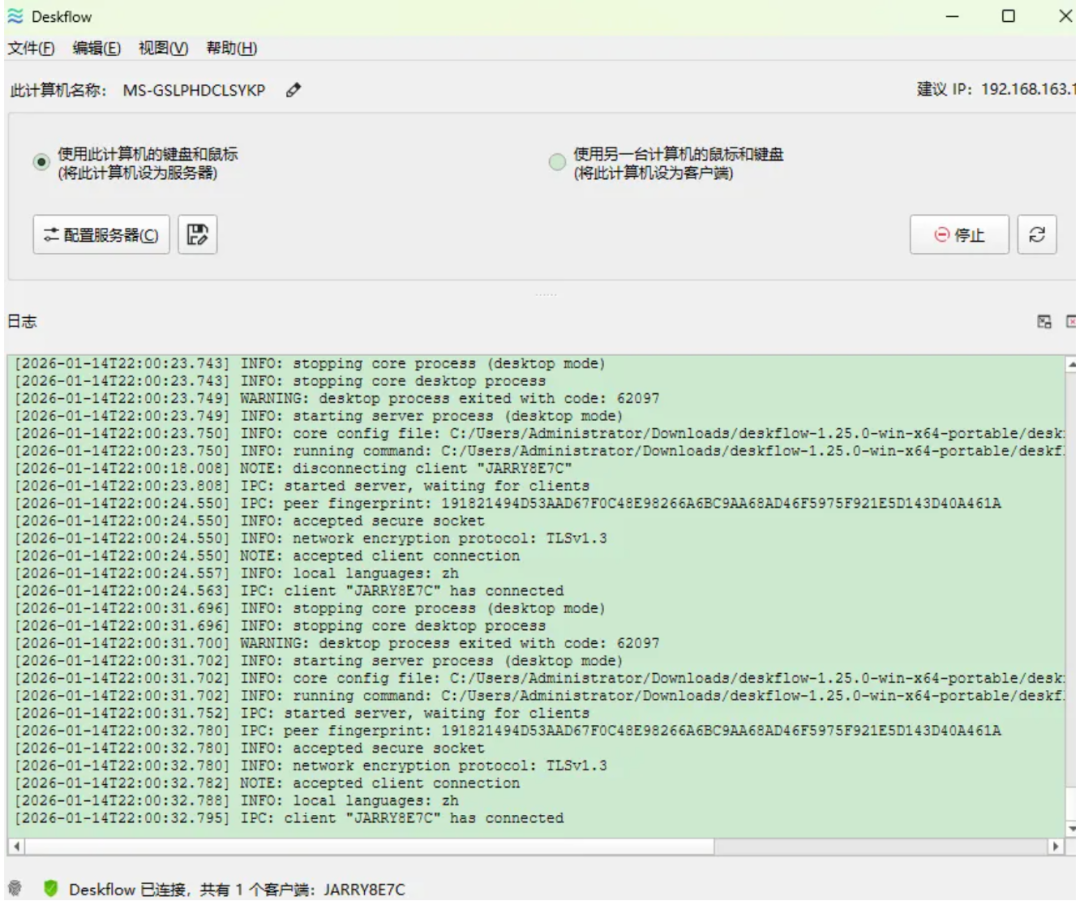The image size is (1080, 905).
Task: Click the Deskflow app icon in title bar
Action: tap(15, 16)
